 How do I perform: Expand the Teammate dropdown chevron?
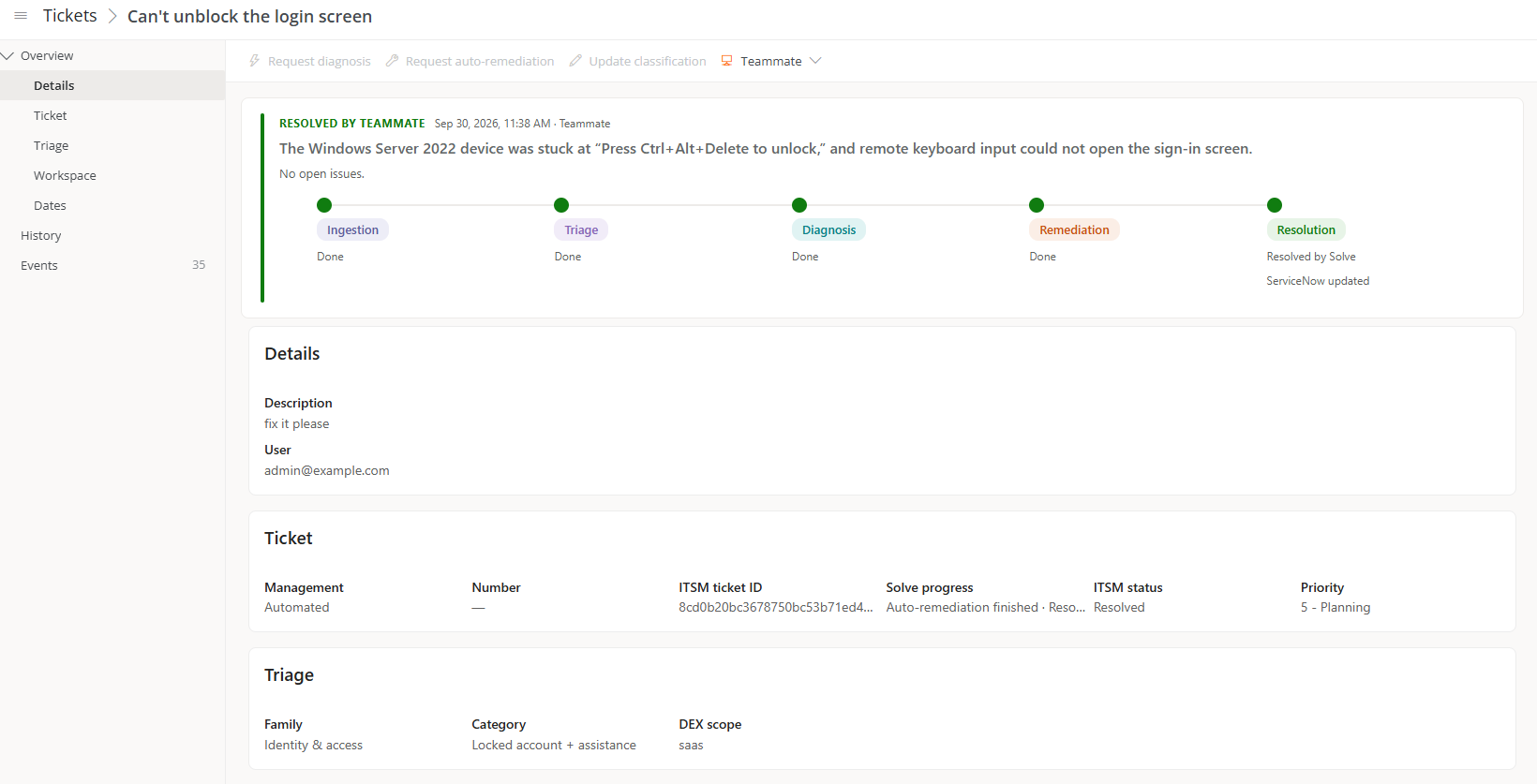(815, 61)
